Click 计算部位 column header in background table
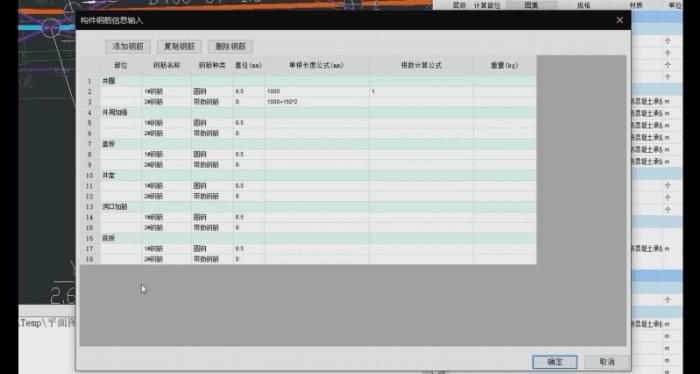This screenshot has width=700, height=374. (487, 5)
